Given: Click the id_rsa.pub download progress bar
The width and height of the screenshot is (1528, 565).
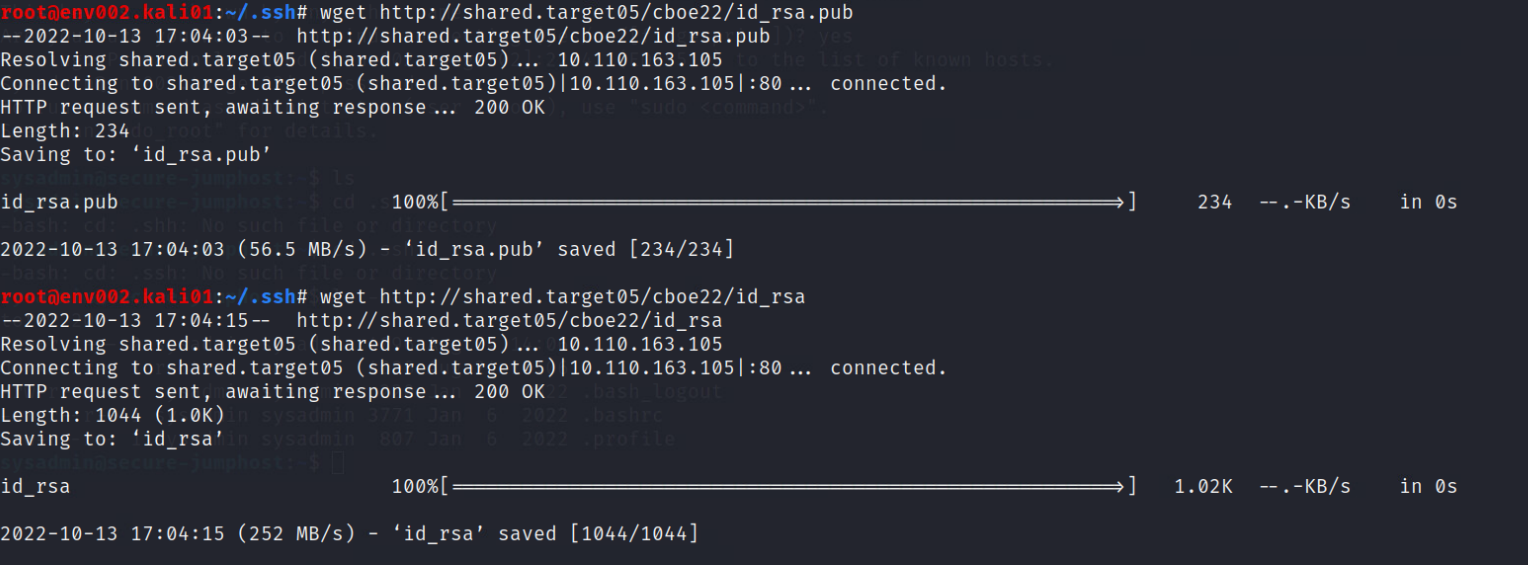Looking at the screenshot, I should (x=788, y=202).
